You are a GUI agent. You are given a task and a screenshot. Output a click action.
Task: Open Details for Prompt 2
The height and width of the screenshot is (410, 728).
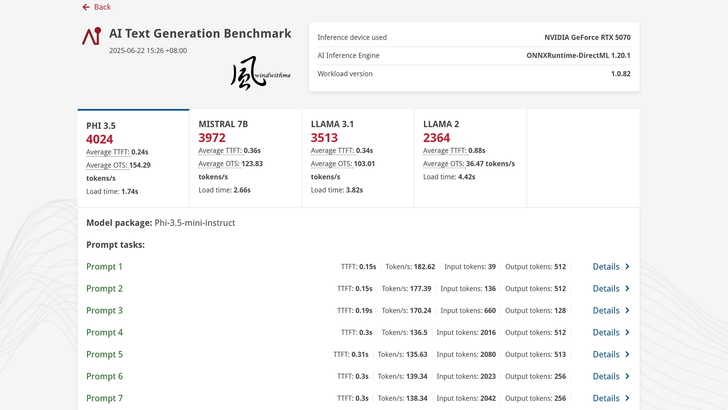pos(606,289)
